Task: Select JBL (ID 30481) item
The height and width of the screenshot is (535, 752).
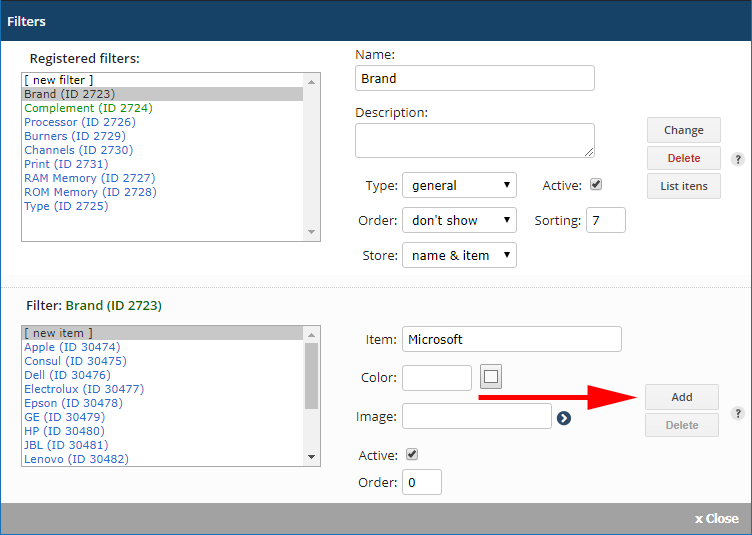Action: pos(163,444)
